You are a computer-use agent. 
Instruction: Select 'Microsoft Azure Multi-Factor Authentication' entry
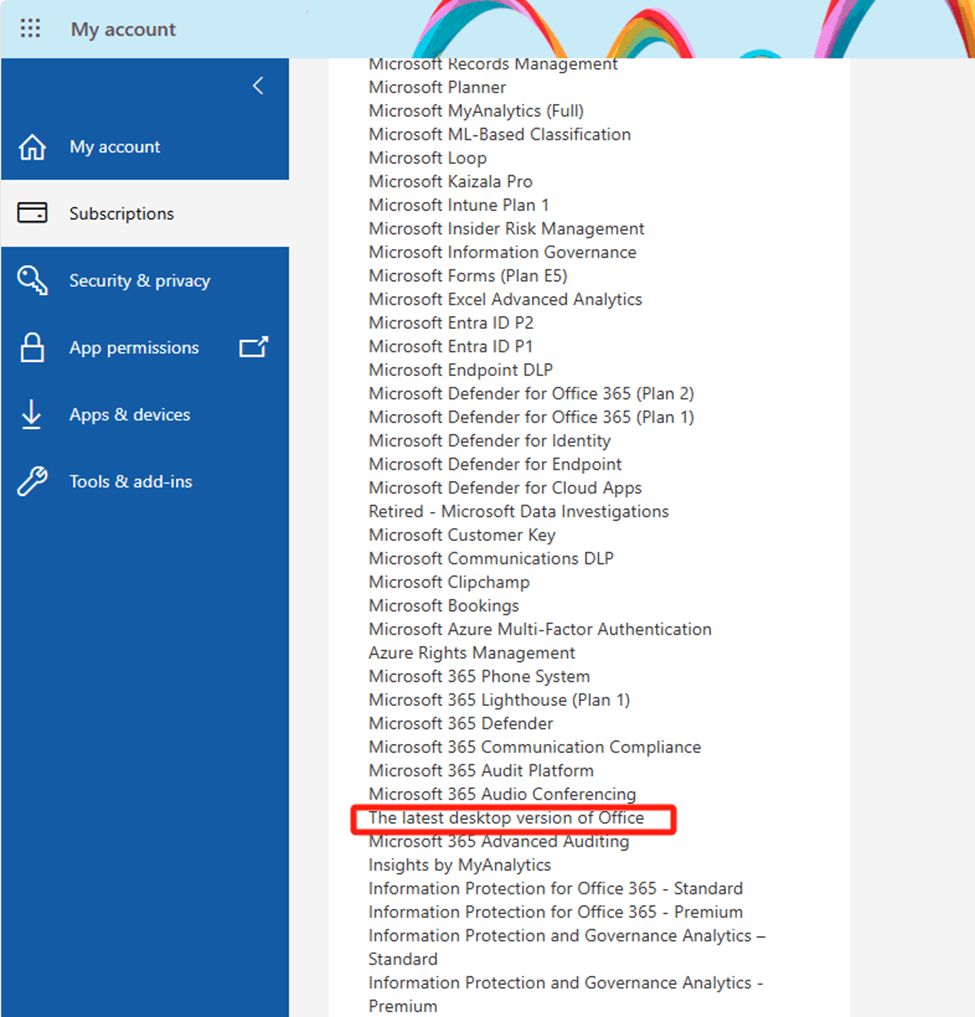540,629
